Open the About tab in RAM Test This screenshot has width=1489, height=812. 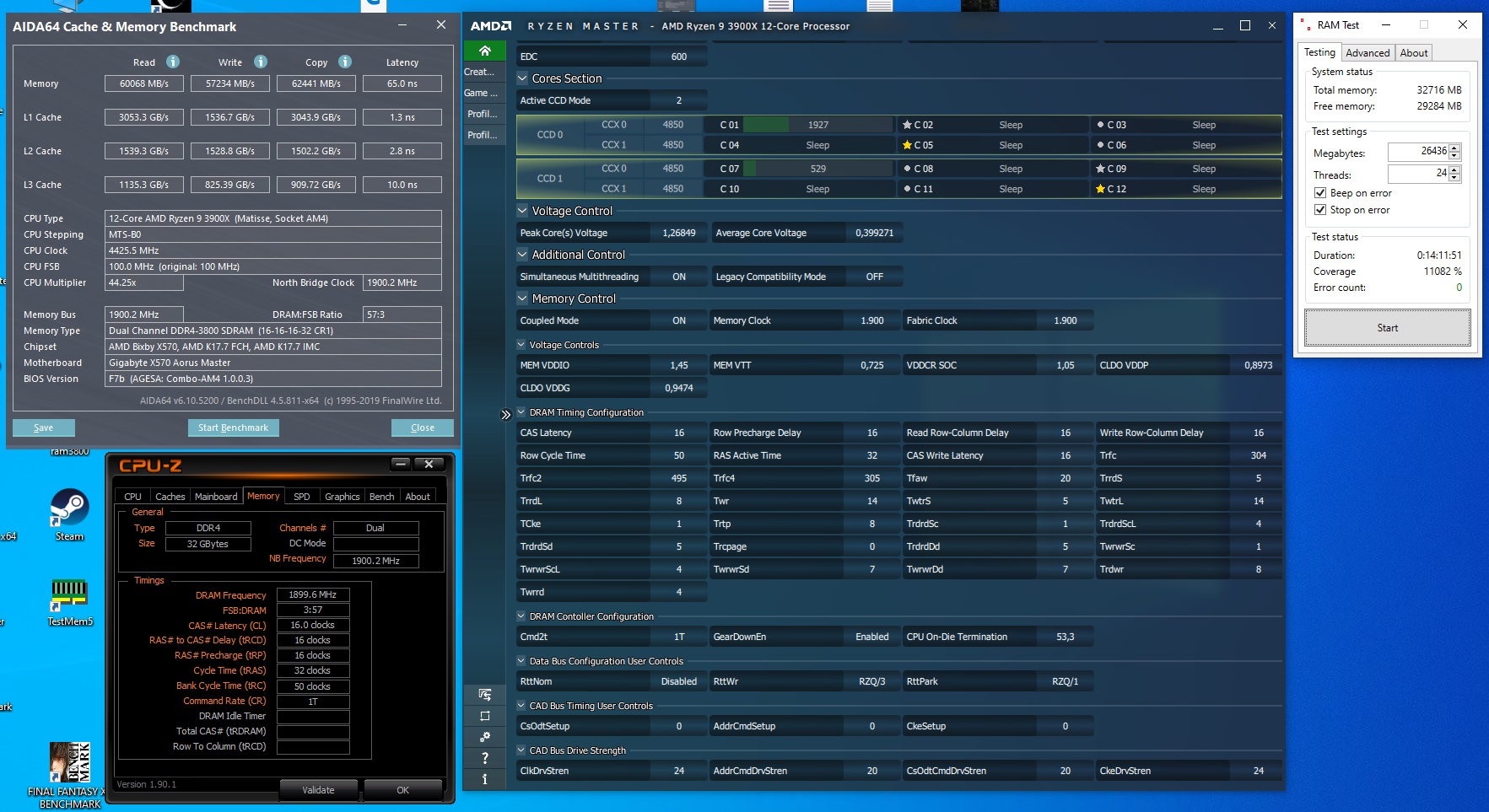click(x=1414, y=53)
